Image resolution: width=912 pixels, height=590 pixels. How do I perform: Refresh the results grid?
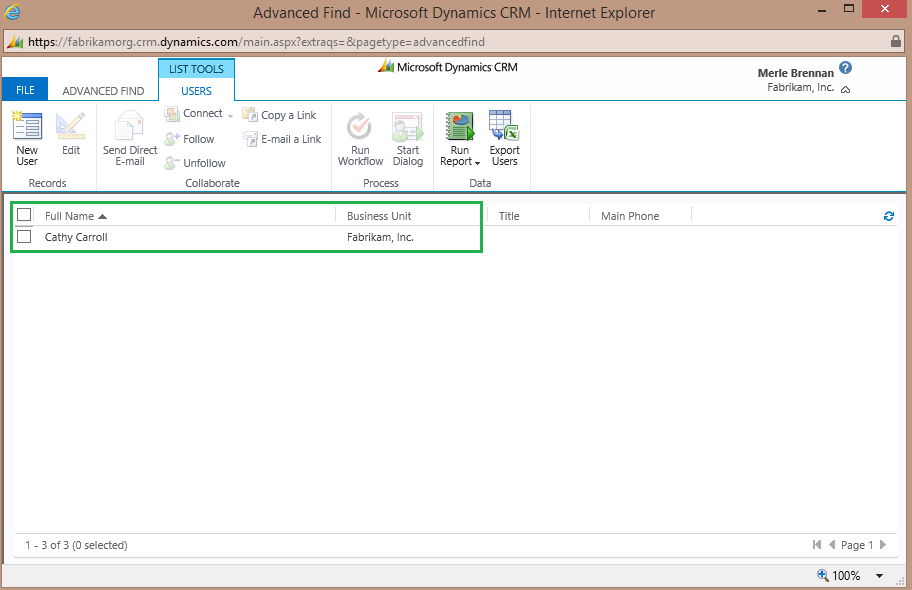889,216
